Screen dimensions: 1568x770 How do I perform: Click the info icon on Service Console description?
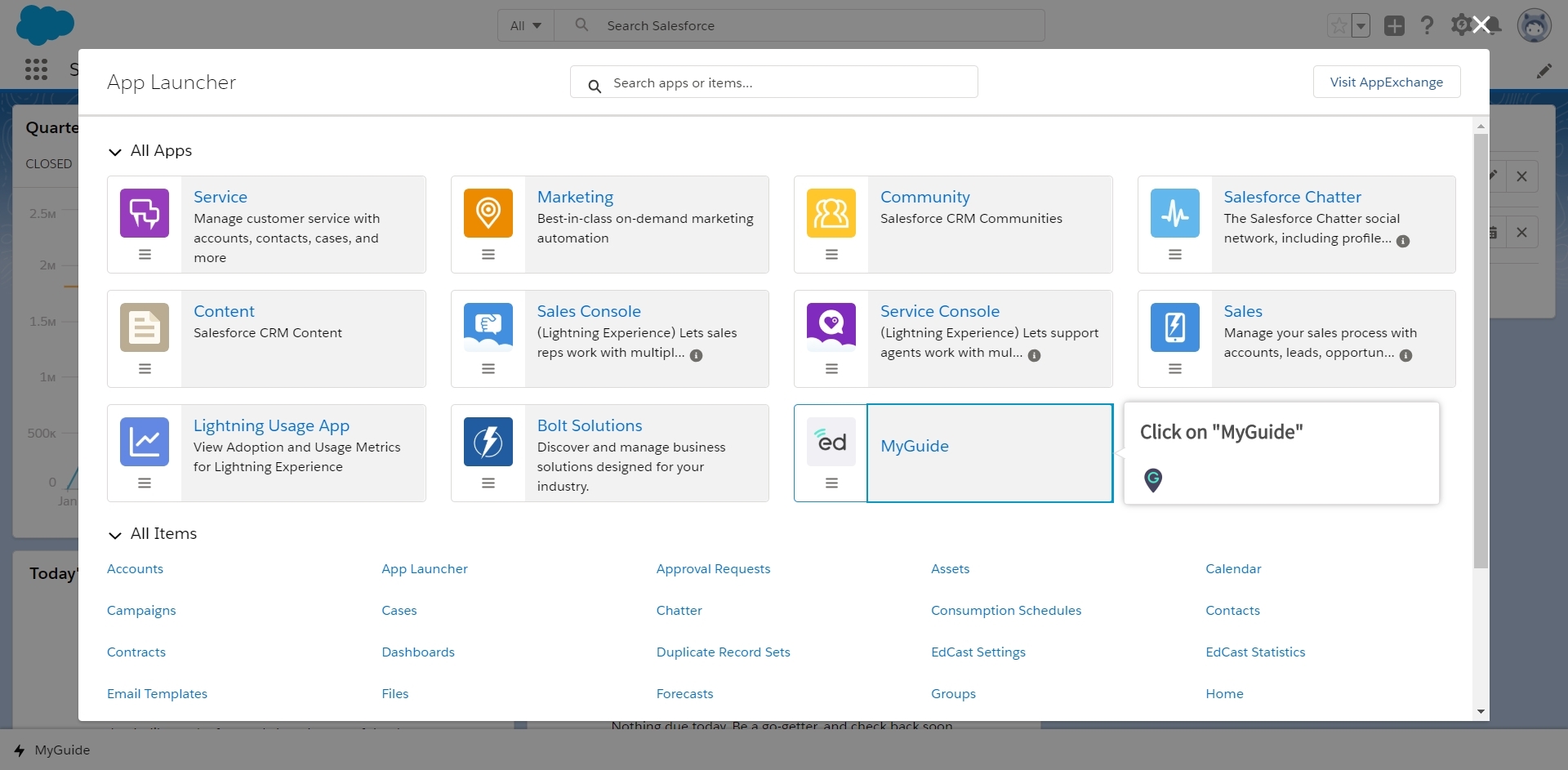1034,355
